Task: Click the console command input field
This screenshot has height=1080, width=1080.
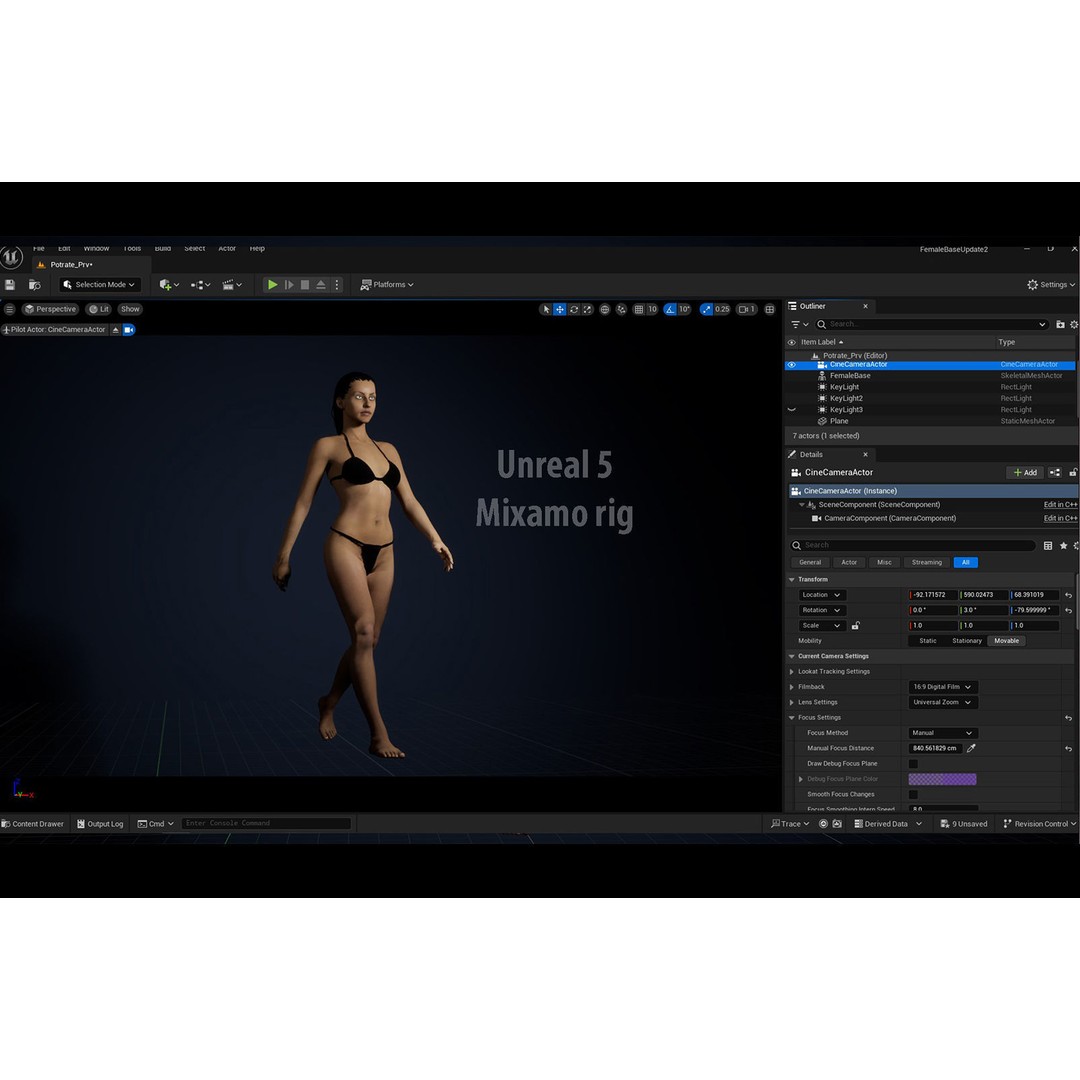Action: [266, 824]
